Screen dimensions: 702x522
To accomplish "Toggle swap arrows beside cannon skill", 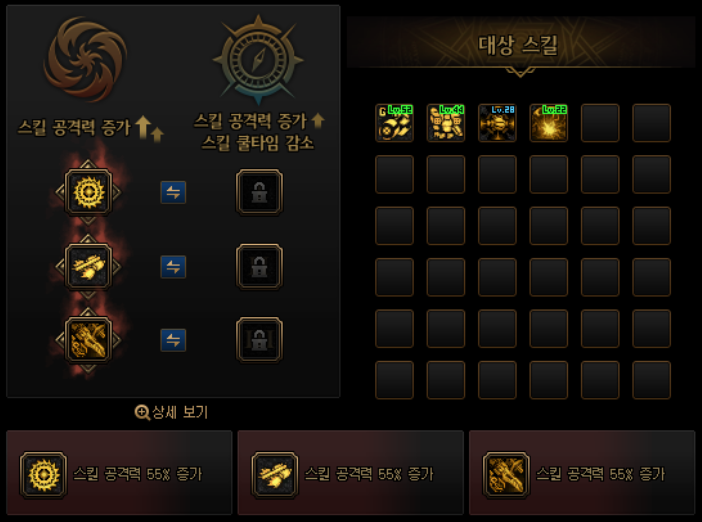I will (173, 267).
